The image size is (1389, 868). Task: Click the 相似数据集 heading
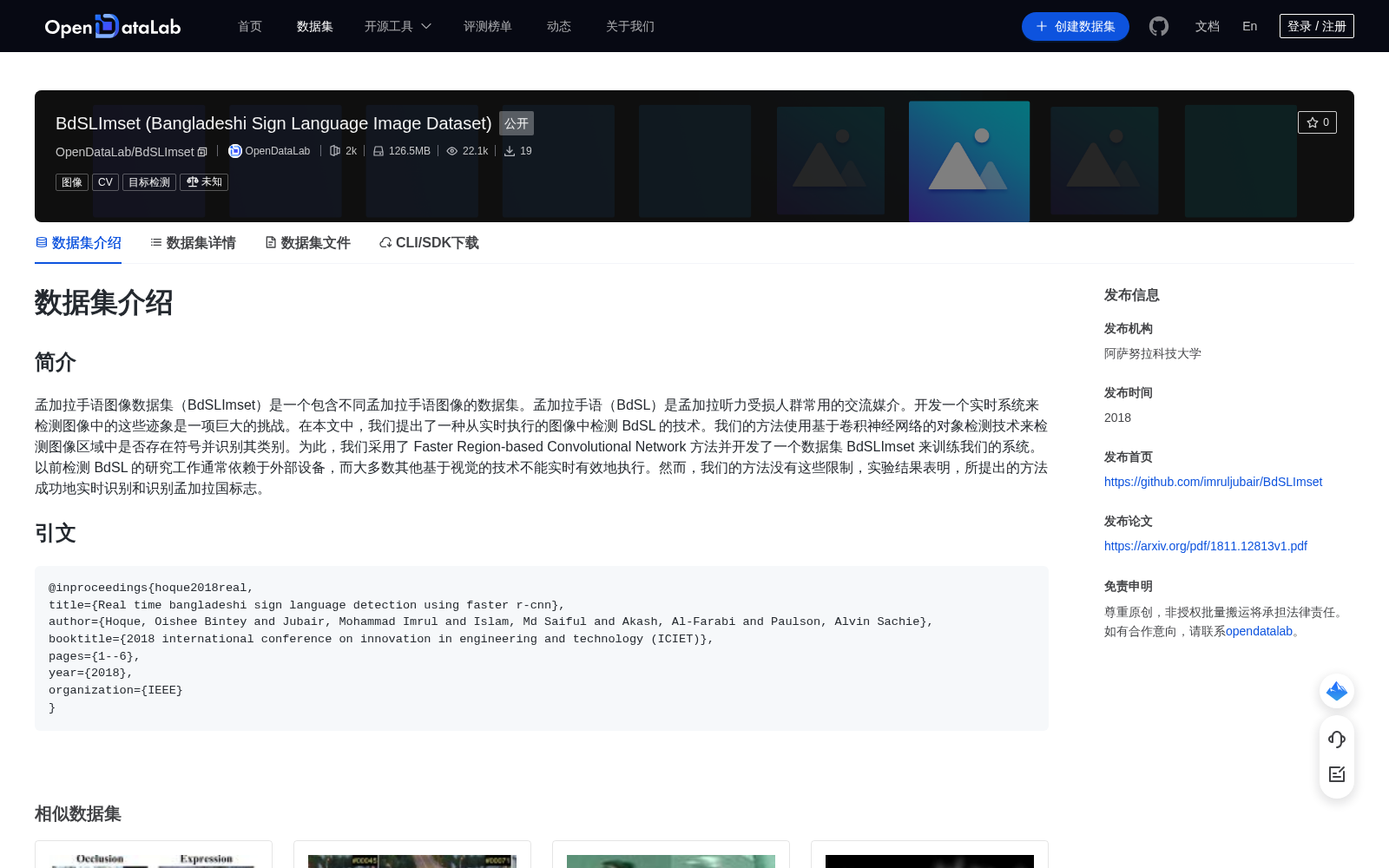(x=78, y=813)
